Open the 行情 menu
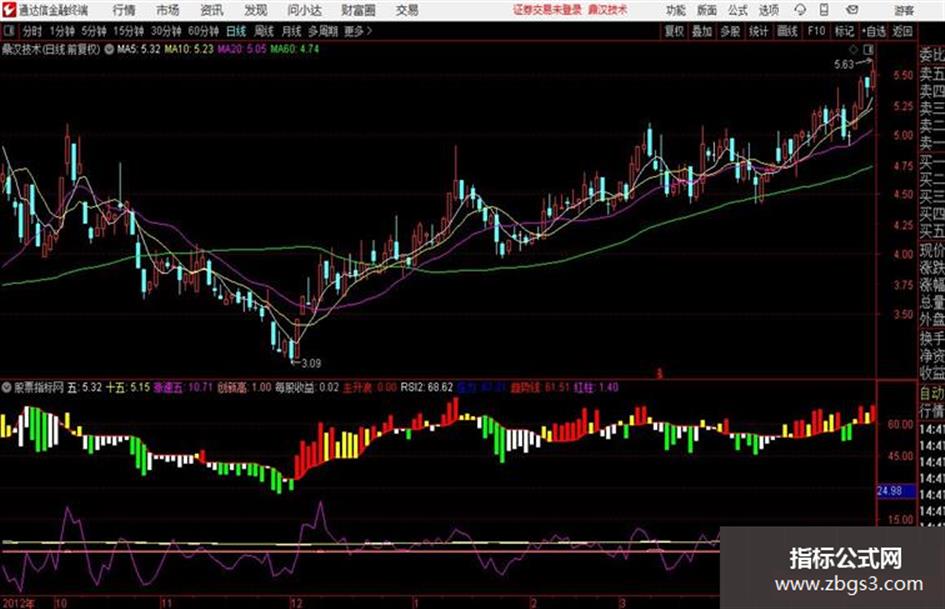The image size is (945, 609). (124, 10)
